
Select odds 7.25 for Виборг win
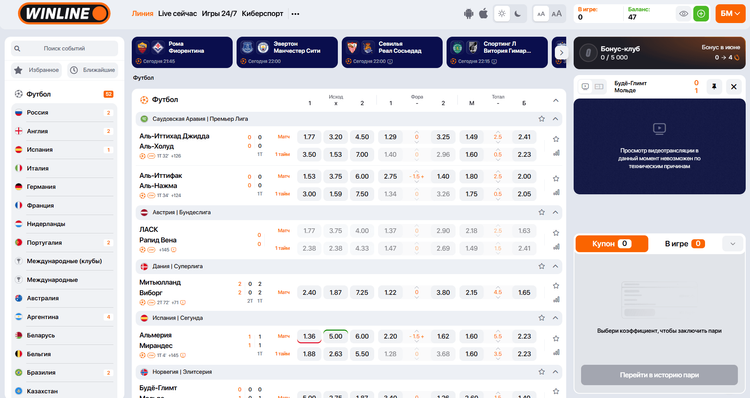pos(362,292)
